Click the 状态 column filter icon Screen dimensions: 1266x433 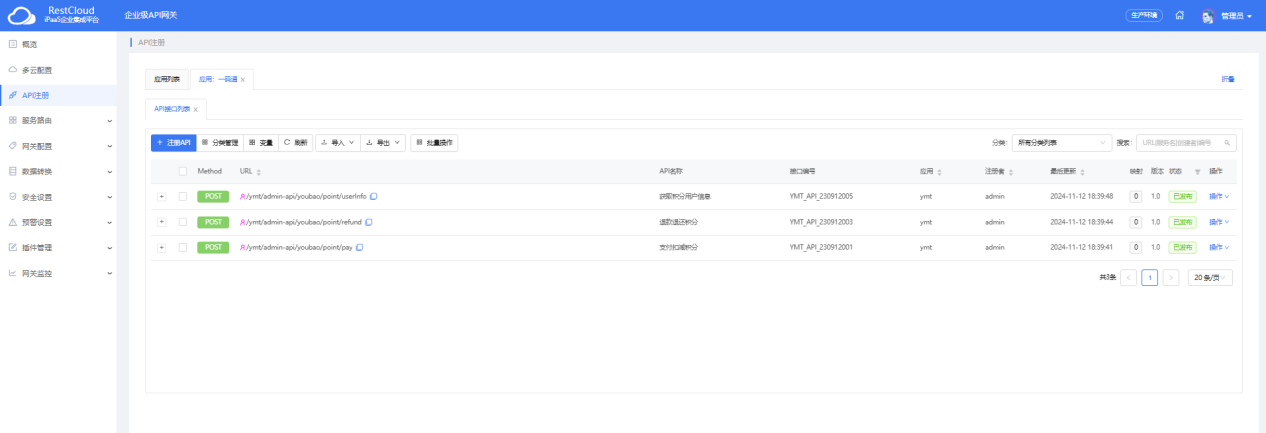click(1197, 172)
